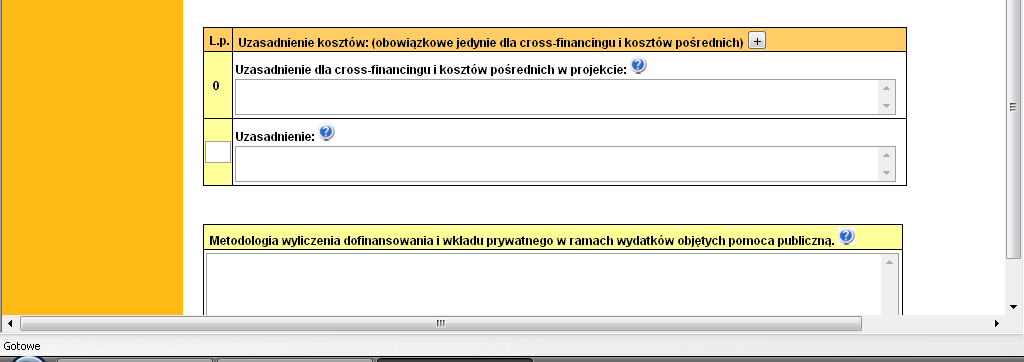Click the Metodologia wyliczenia text area

point(552,284)
